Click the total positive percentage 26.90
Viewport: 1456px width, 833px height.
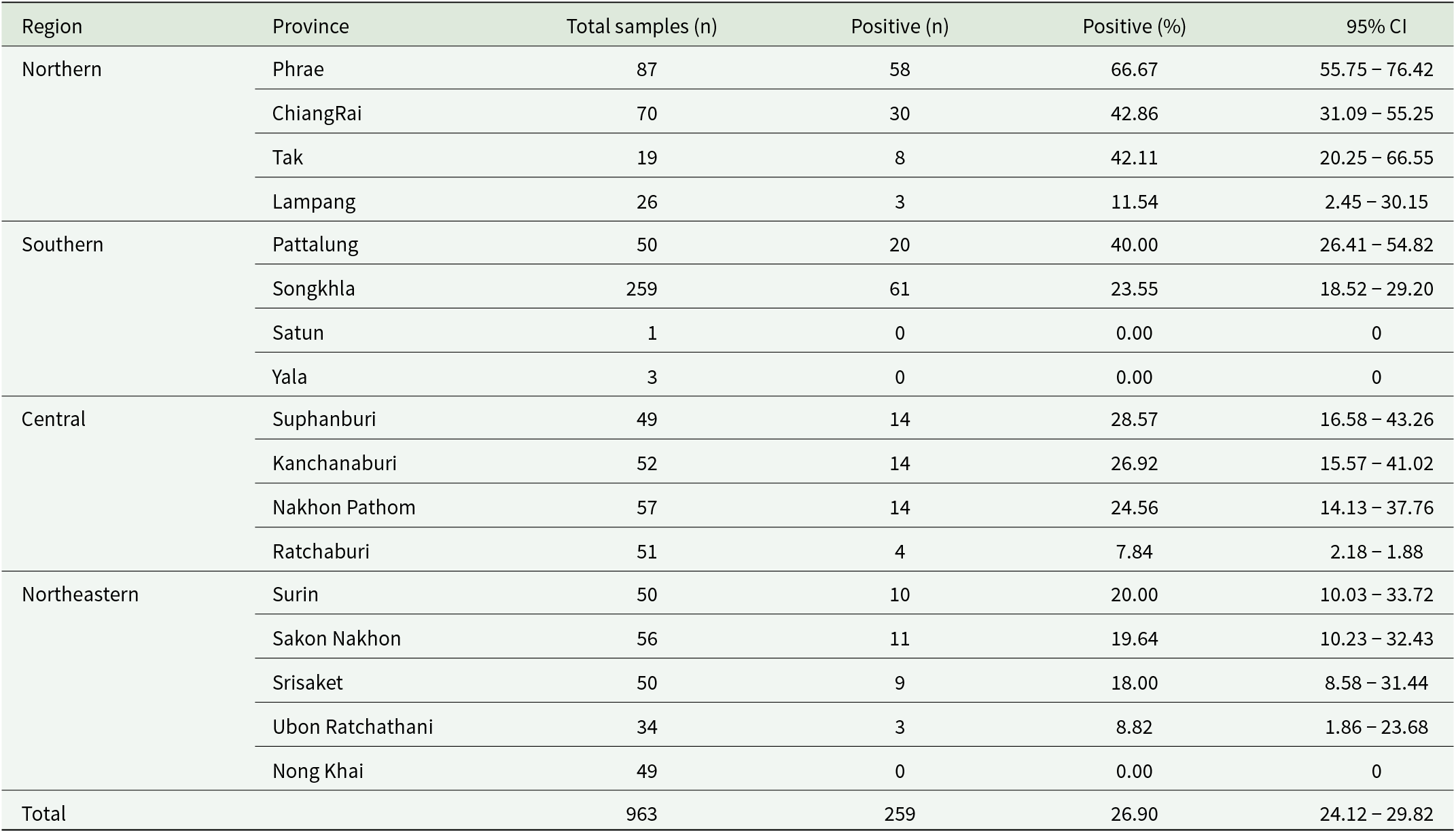pos(1134,814)
